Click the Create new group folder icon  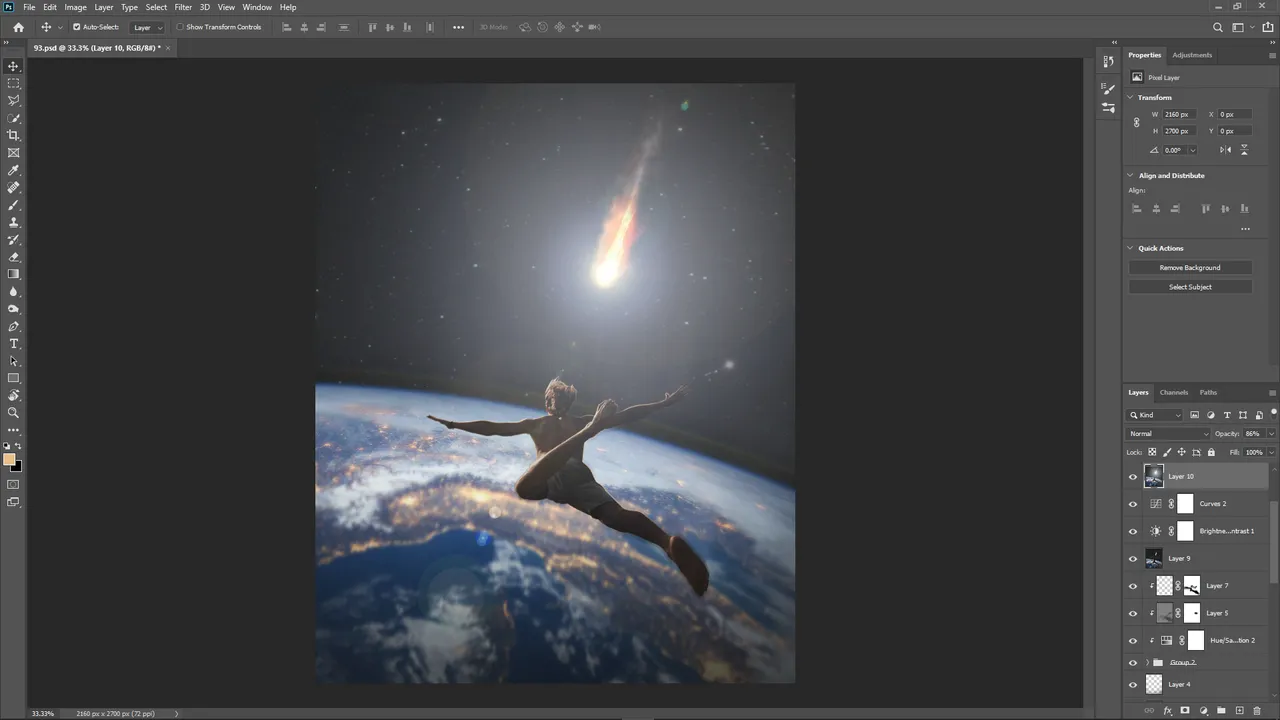[1221, 711]
